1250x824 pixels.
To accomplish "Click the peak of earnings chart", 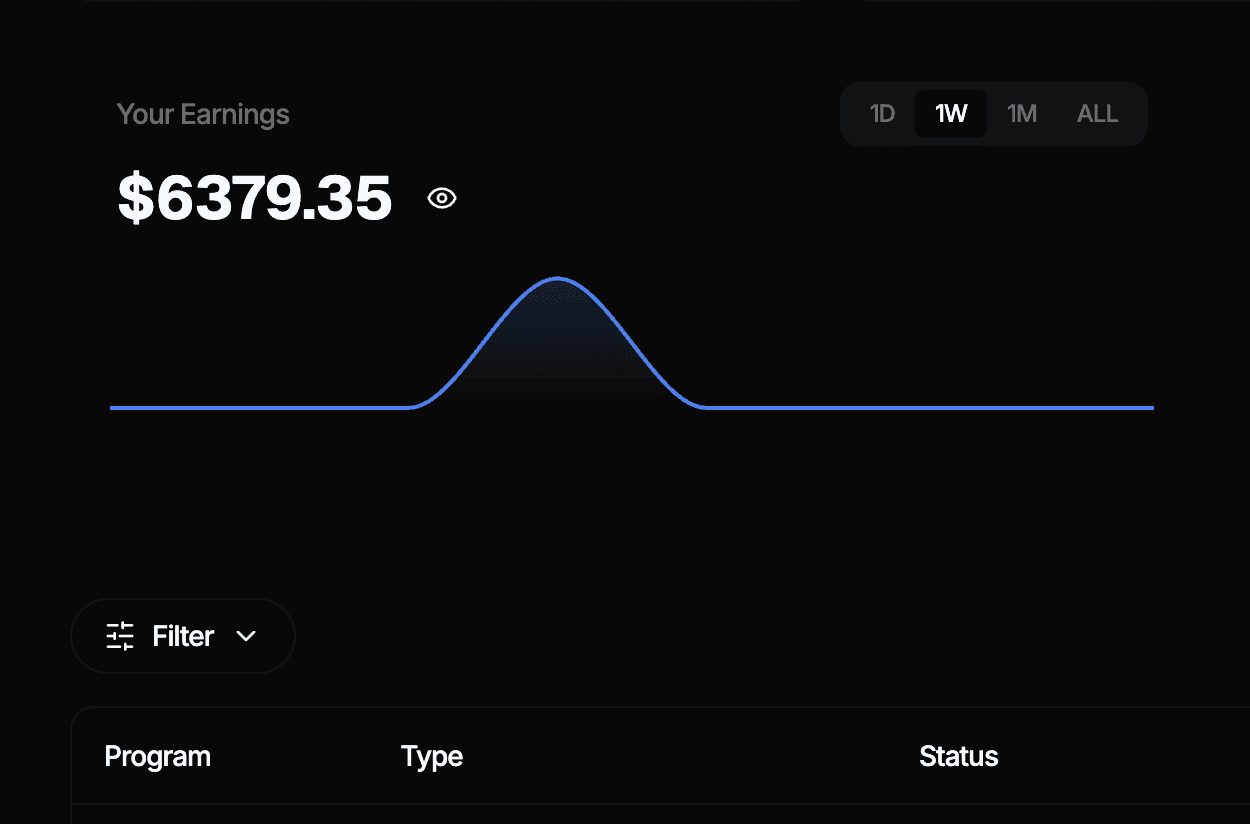I will (557, 278).
